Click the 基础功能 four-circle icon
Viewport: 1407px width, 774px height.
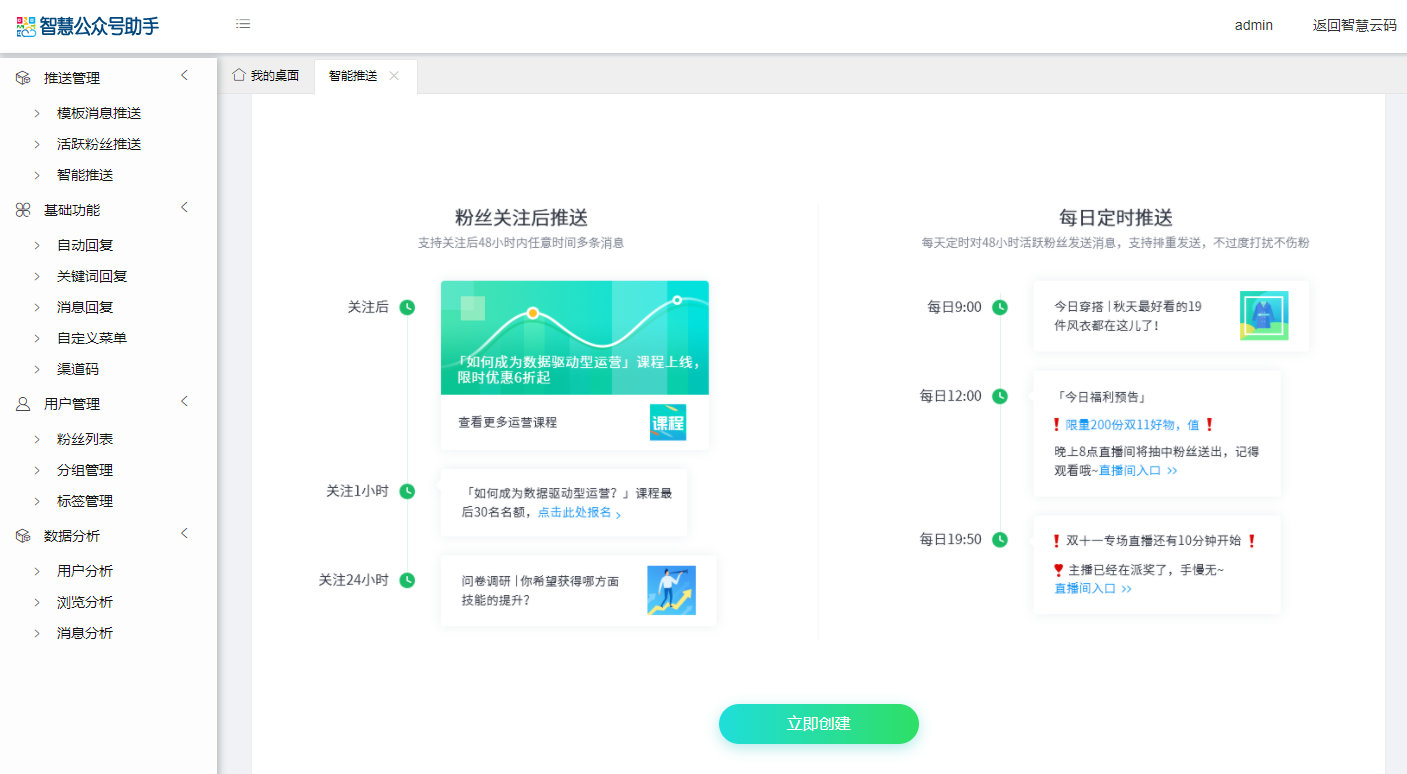(x=23, y=210)
